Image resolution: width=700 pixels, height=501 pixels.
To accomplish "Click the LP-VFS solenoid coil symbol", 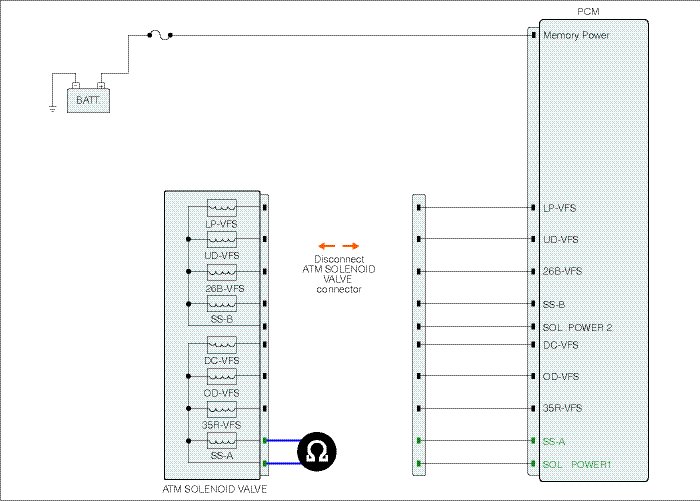I will click(222, 208).
